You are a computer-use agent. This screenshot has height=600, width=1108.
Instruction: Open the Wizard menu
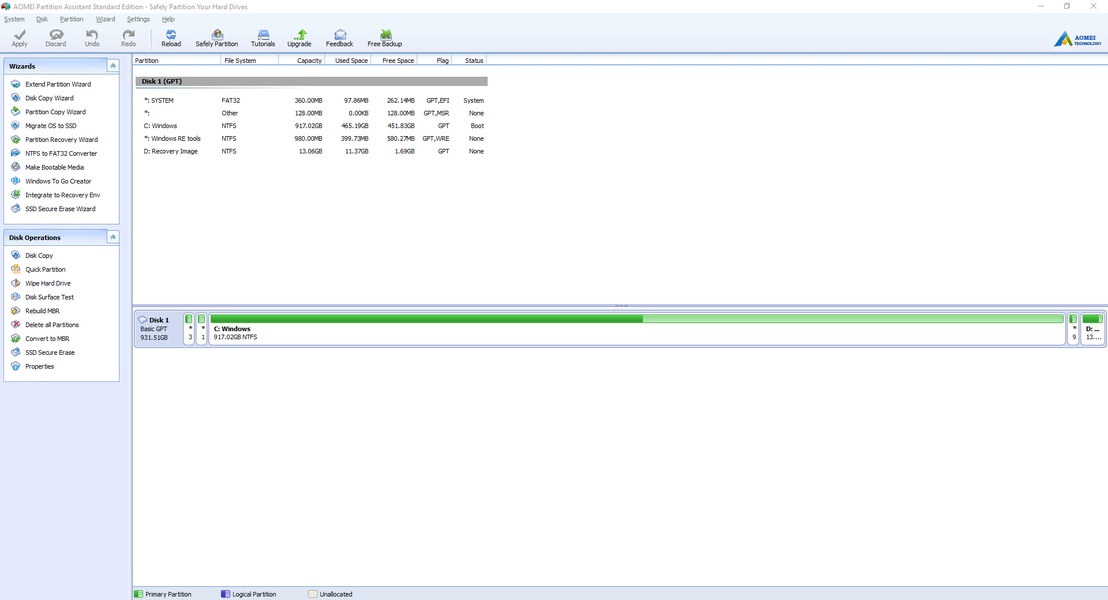click(x=105, y=19)
